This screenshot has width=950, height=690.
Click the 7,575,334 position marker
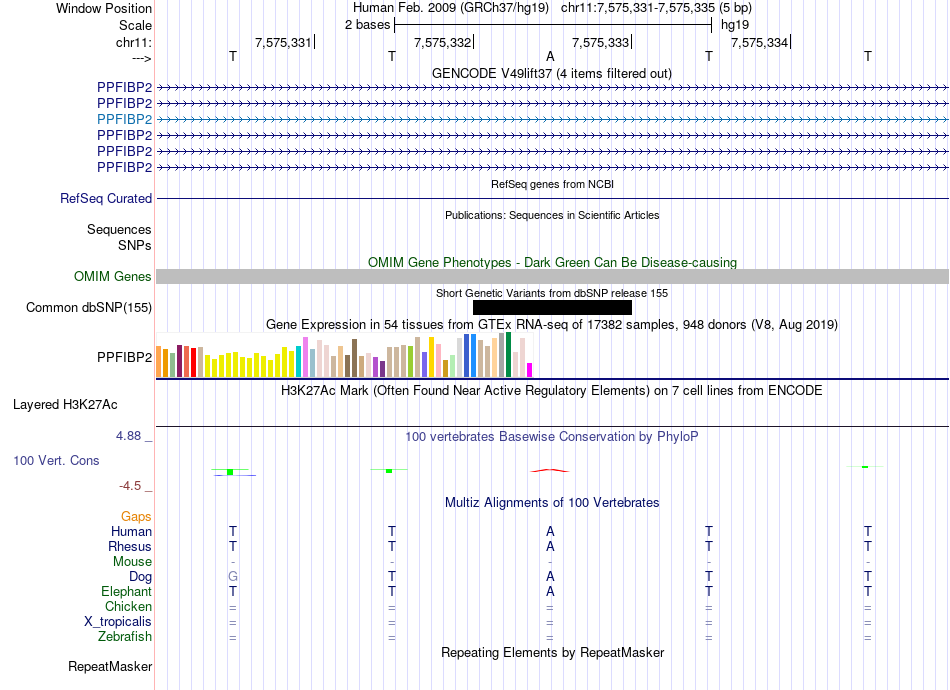point(760,42)
